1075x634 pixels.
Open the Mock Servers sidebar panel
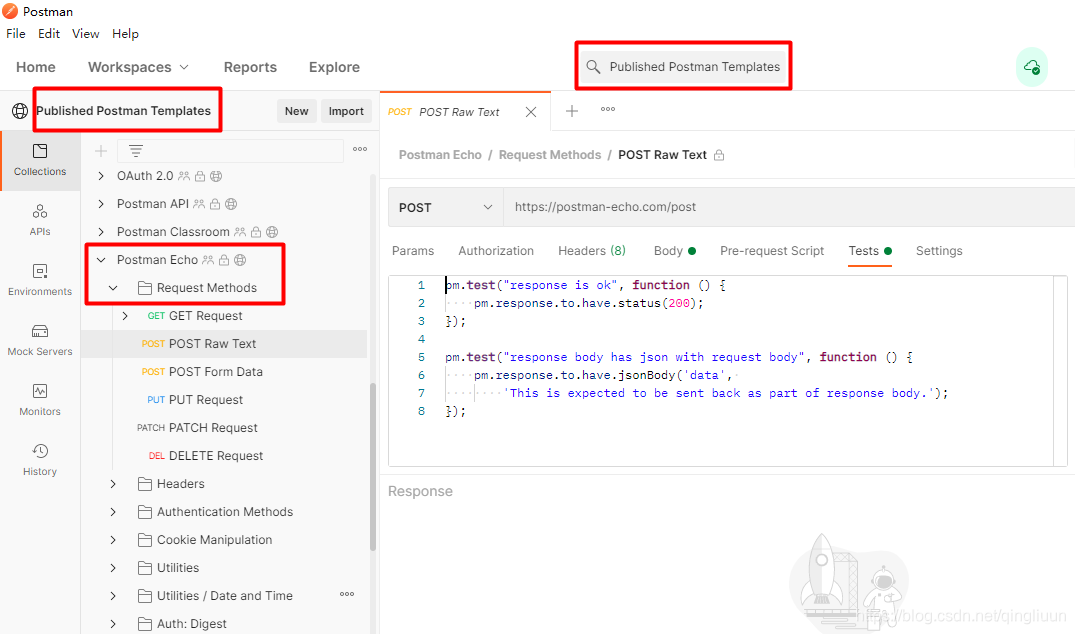(x=40, y=340)
